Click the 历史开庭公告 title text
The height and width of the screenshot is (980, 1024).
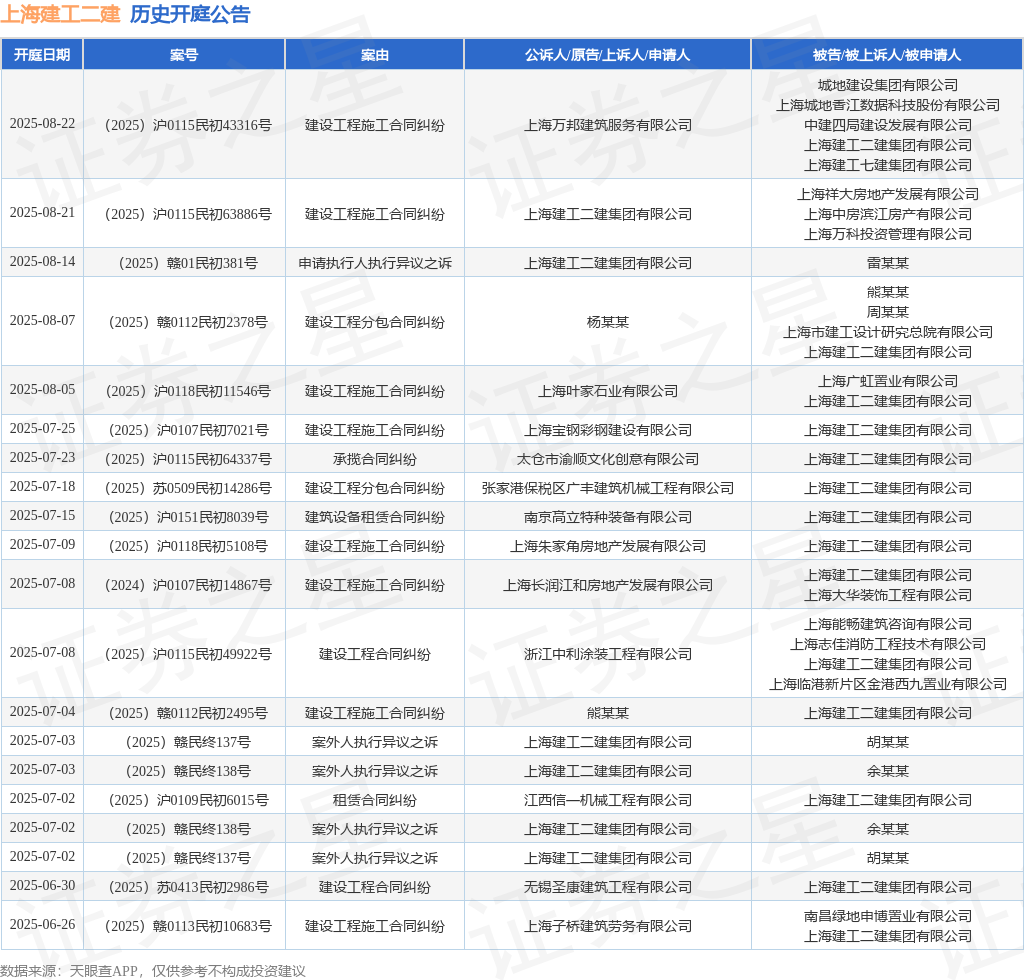pyautogui.click(x=190, y=14)
